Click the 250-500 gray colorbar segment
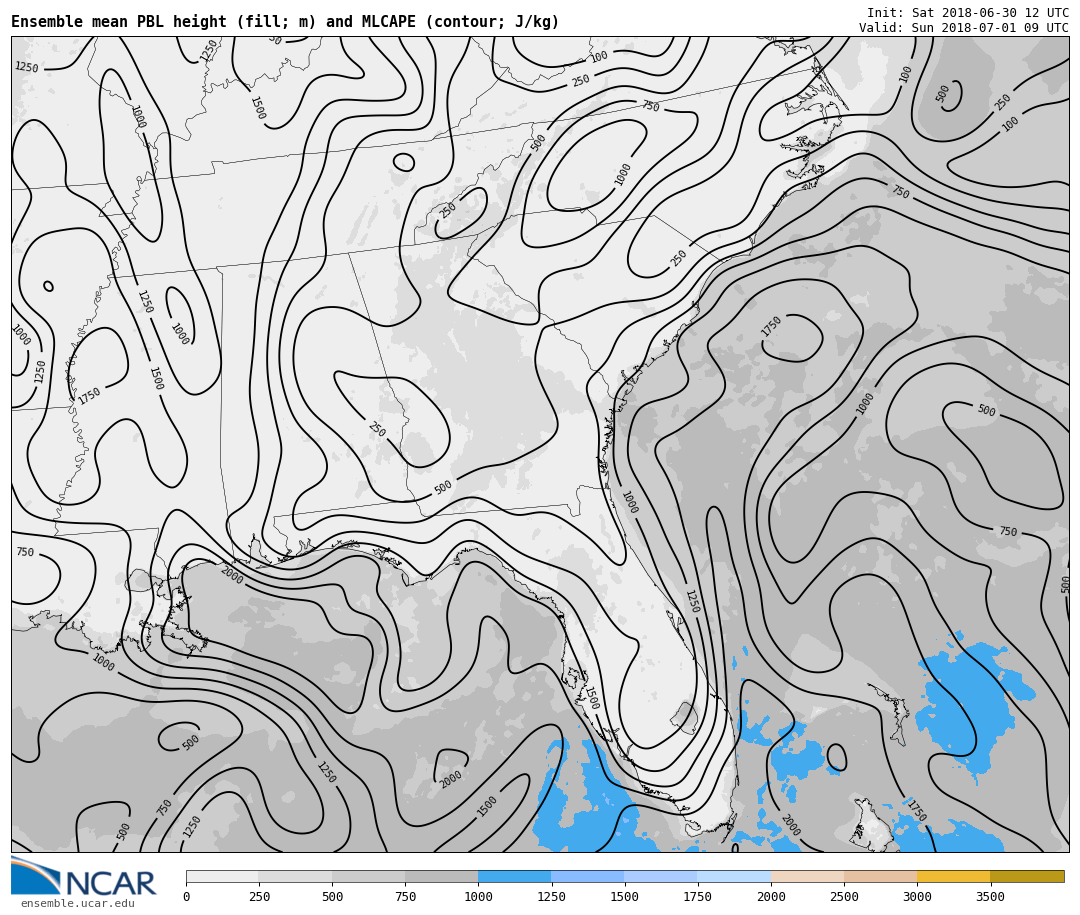The image size is (1080, 915). (x=295, y=876)
